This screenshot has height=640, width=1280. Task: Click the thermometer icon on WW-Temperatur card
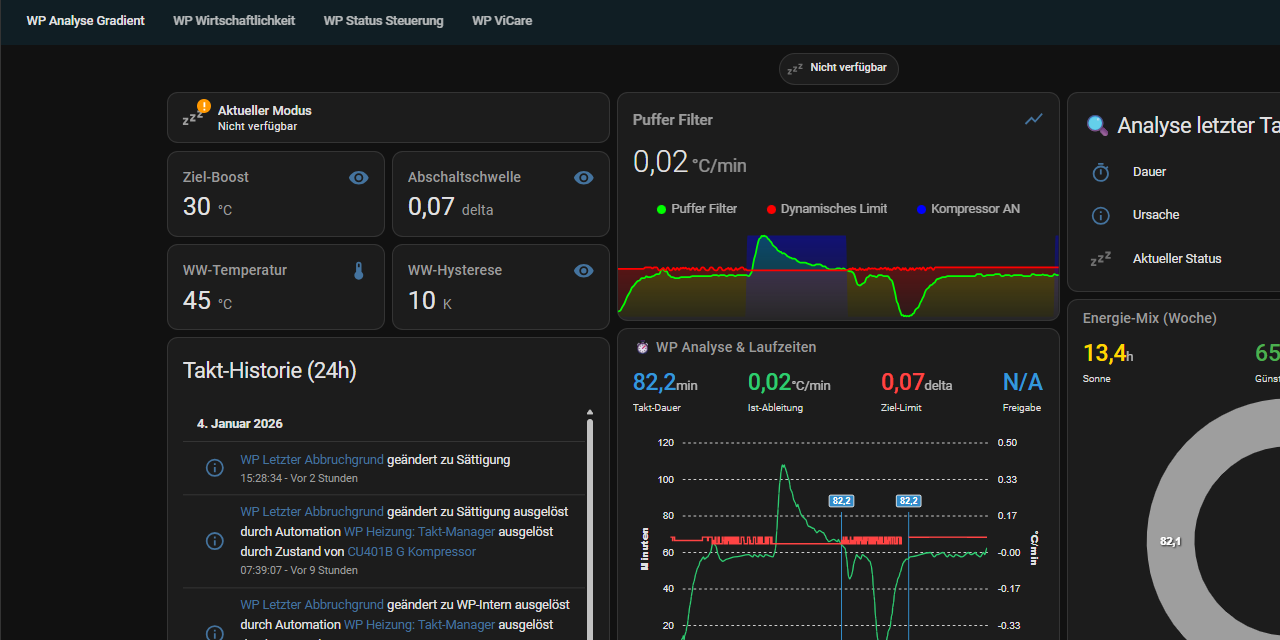tap(358, 270)
